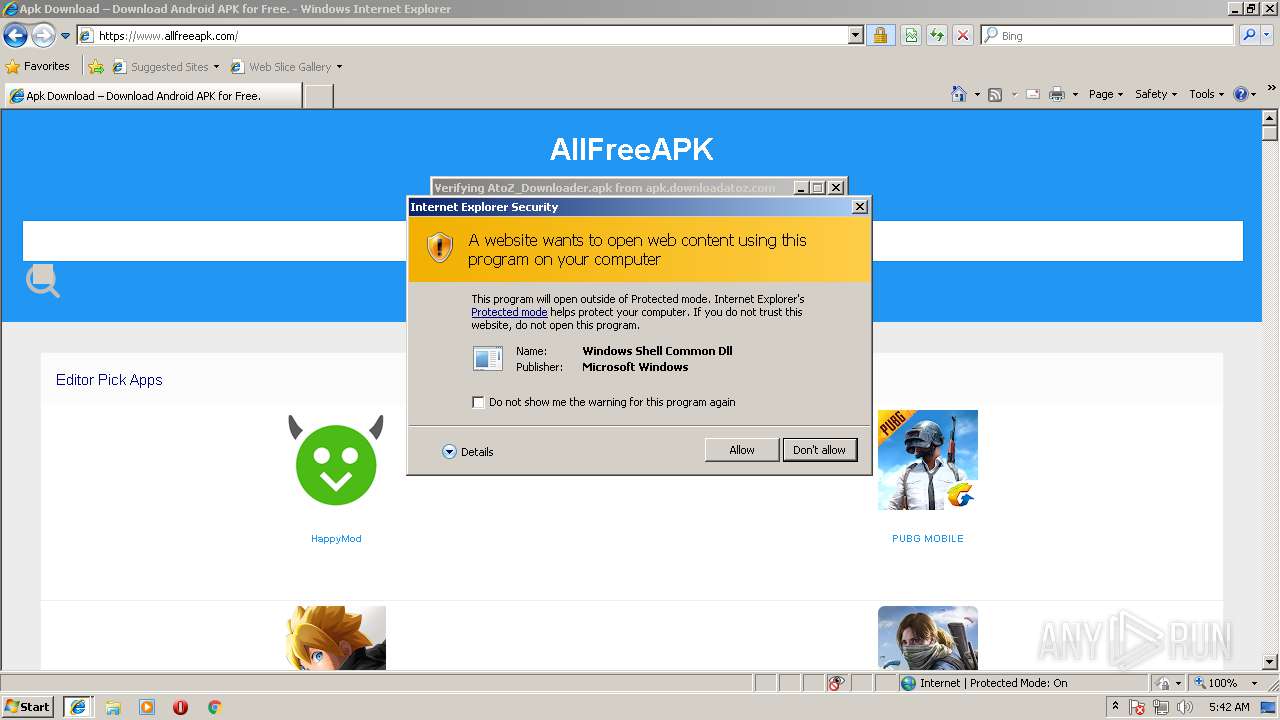Image resolution: width=1280 pixels, height=720 pixels.
Task: Click the PUBG MOBILE app thumbnail
Action: coord(928,460)
